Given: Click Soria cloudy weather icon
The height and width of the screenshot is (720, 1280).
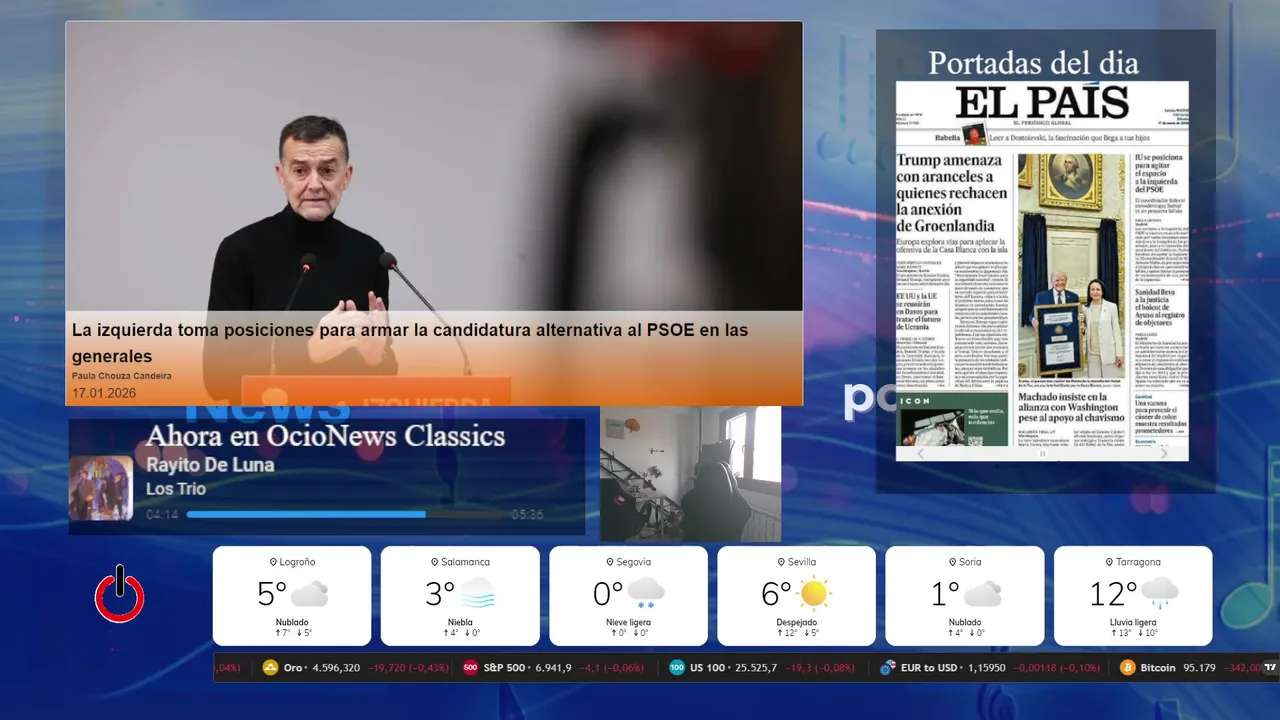Looking at the screenshot, I should click(982, 594).
